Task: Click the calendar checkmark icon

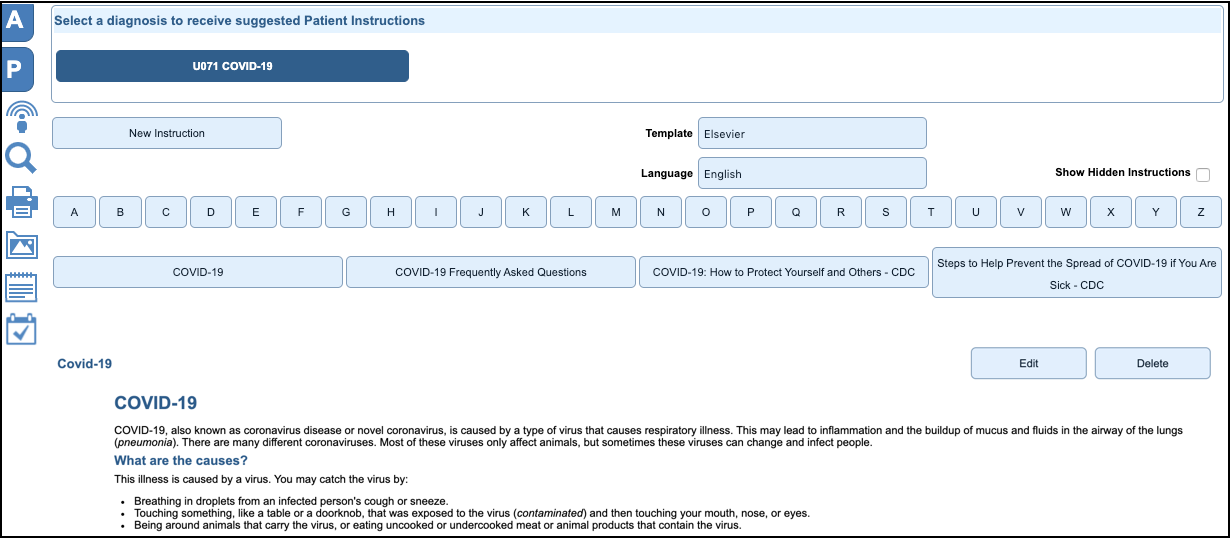Action: (21, 329)
